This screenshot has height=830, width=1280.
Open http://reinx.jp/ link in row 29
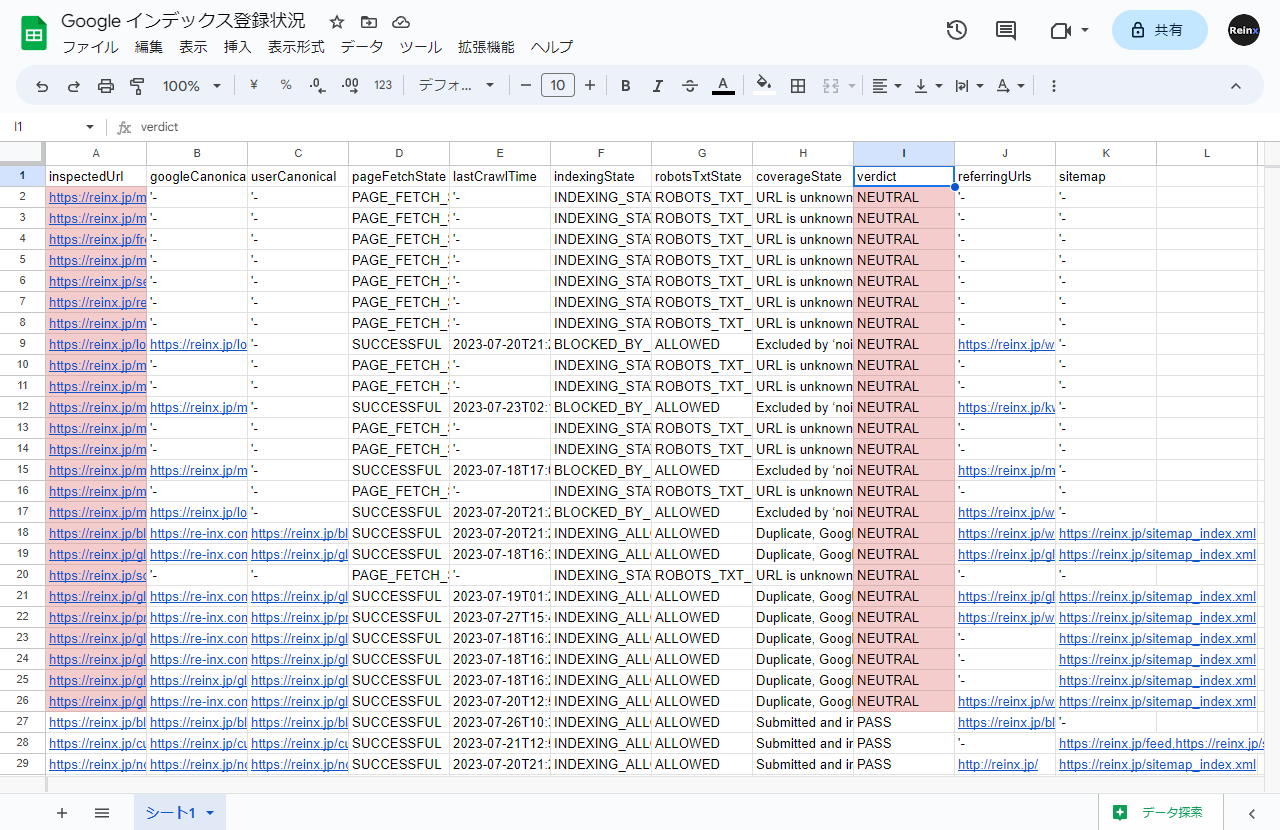coord(998,764)
